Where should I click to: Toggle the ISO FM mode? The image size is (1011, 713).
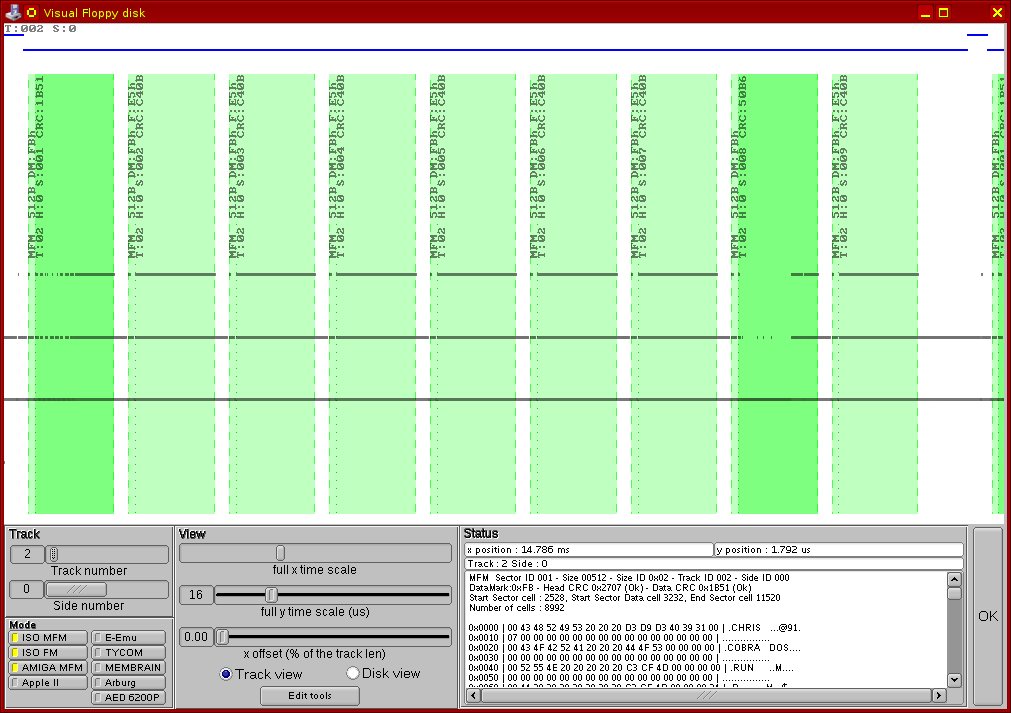[48, 652]
